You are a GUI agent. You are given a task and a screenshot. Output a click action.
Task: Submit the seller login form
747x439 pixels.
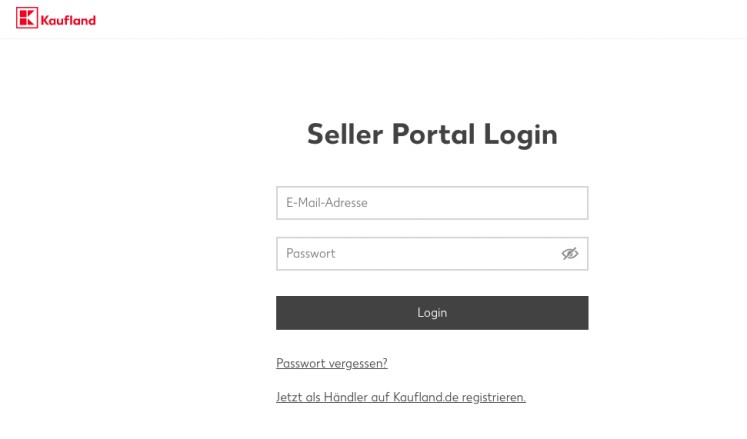click(x=431, y=313)
